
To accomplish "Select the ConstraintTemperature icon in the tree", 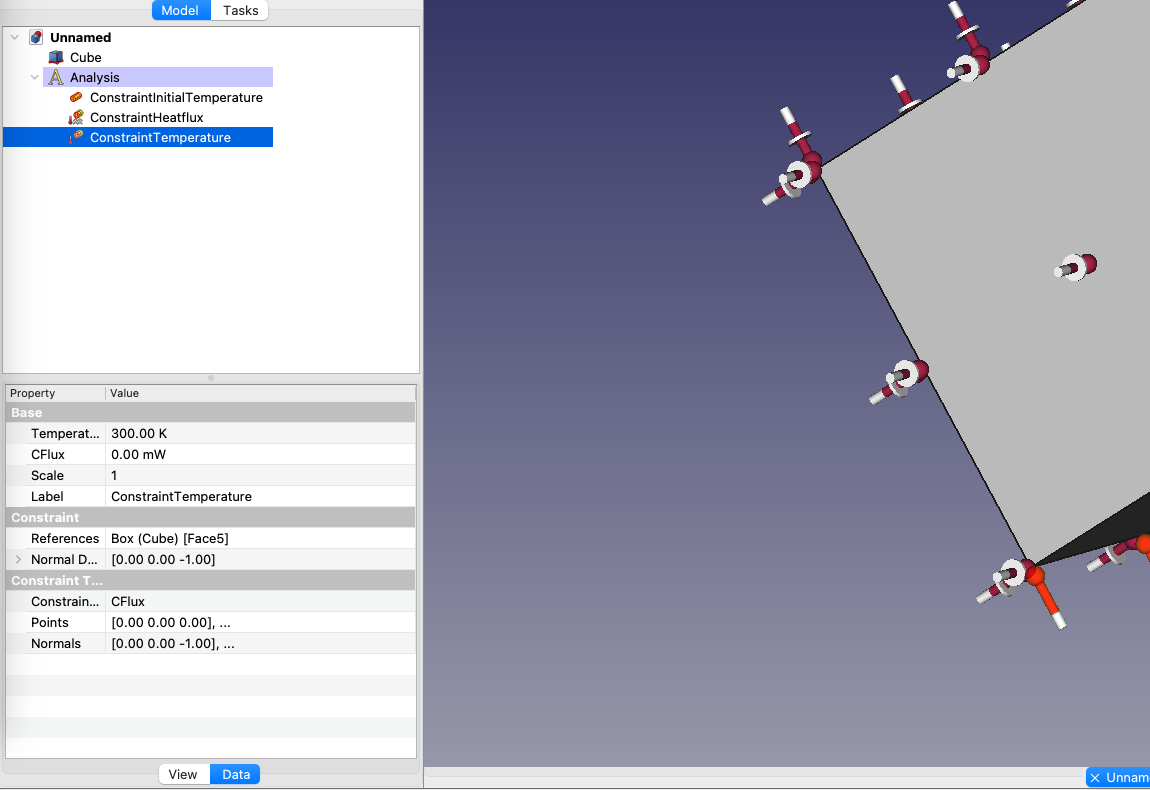I will [77, 137].
